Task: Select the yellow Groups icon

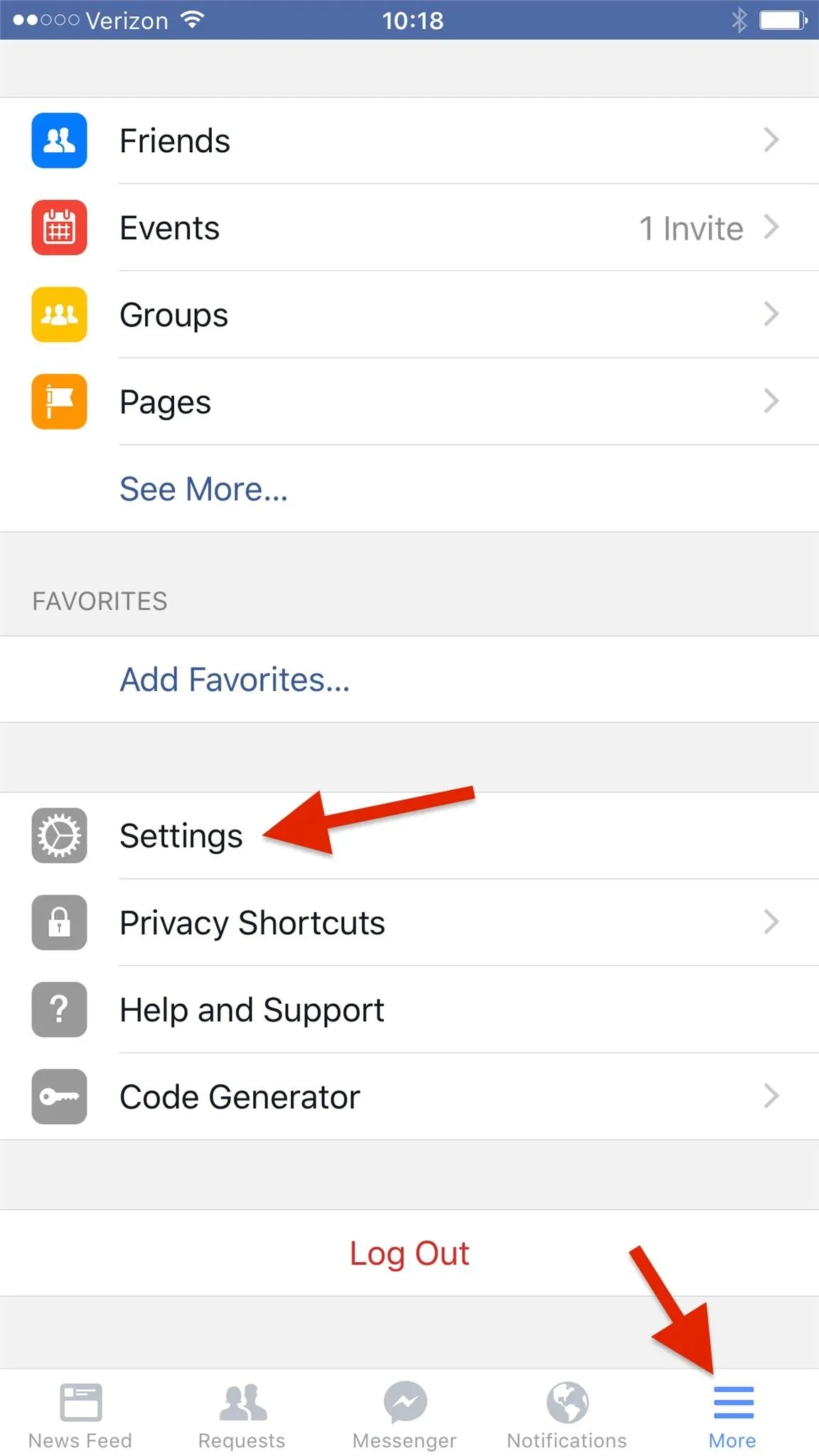Action: pyautogui.click(x=59, y=314)
